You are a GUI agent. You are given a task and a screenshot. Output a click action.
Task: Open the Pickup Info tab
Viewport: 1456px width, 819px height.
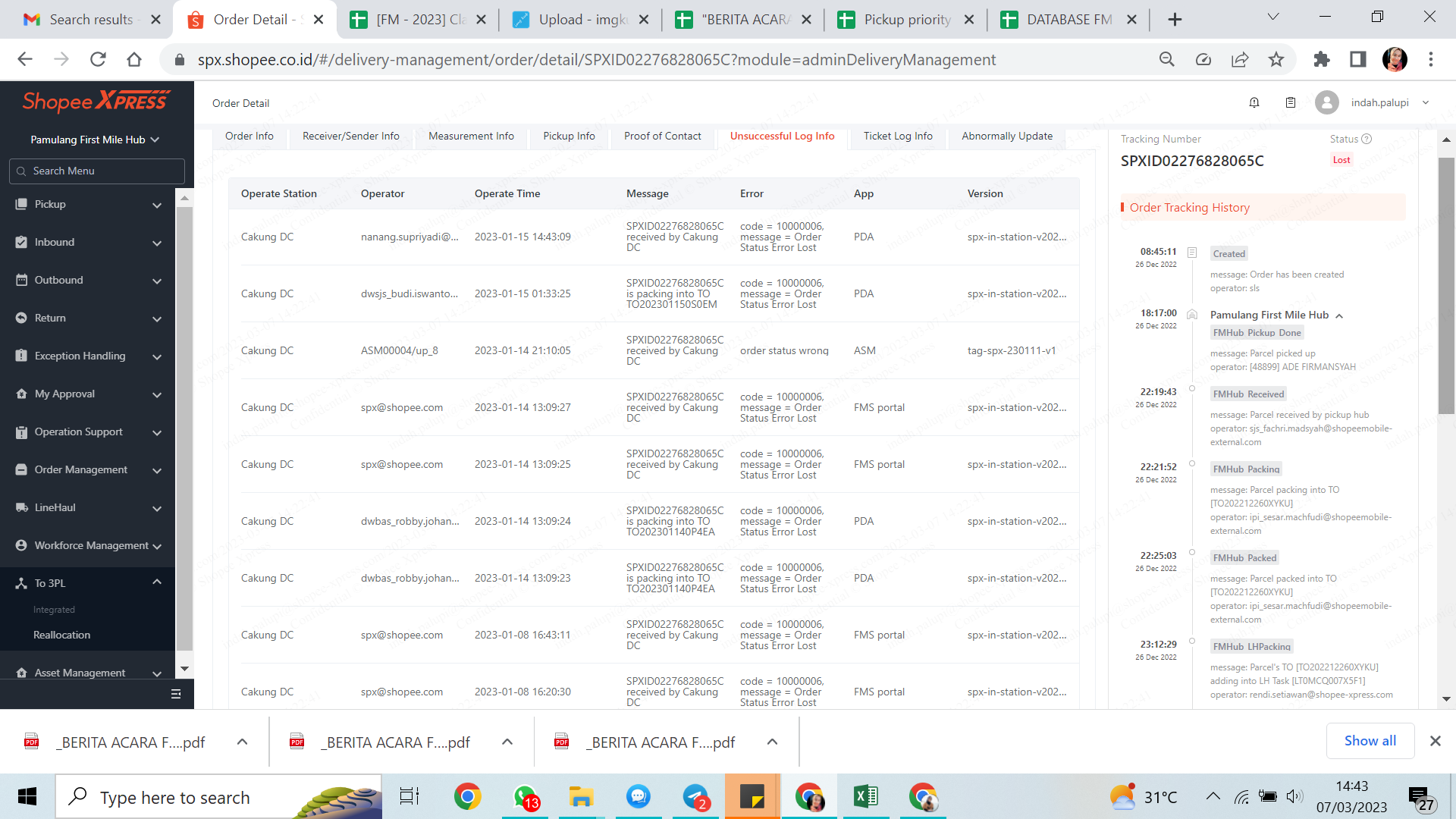pyautogui.click(x=569, y=136)
